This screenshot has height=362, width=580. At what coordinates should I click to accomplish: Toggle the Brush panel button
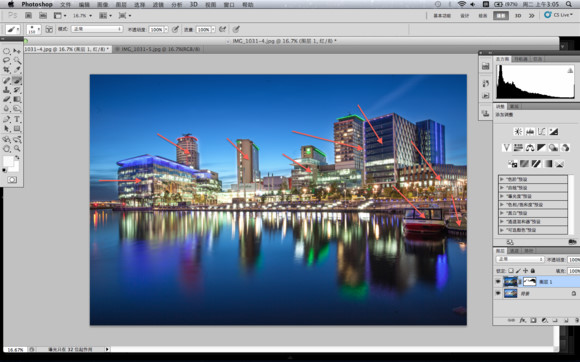[49, 29]
